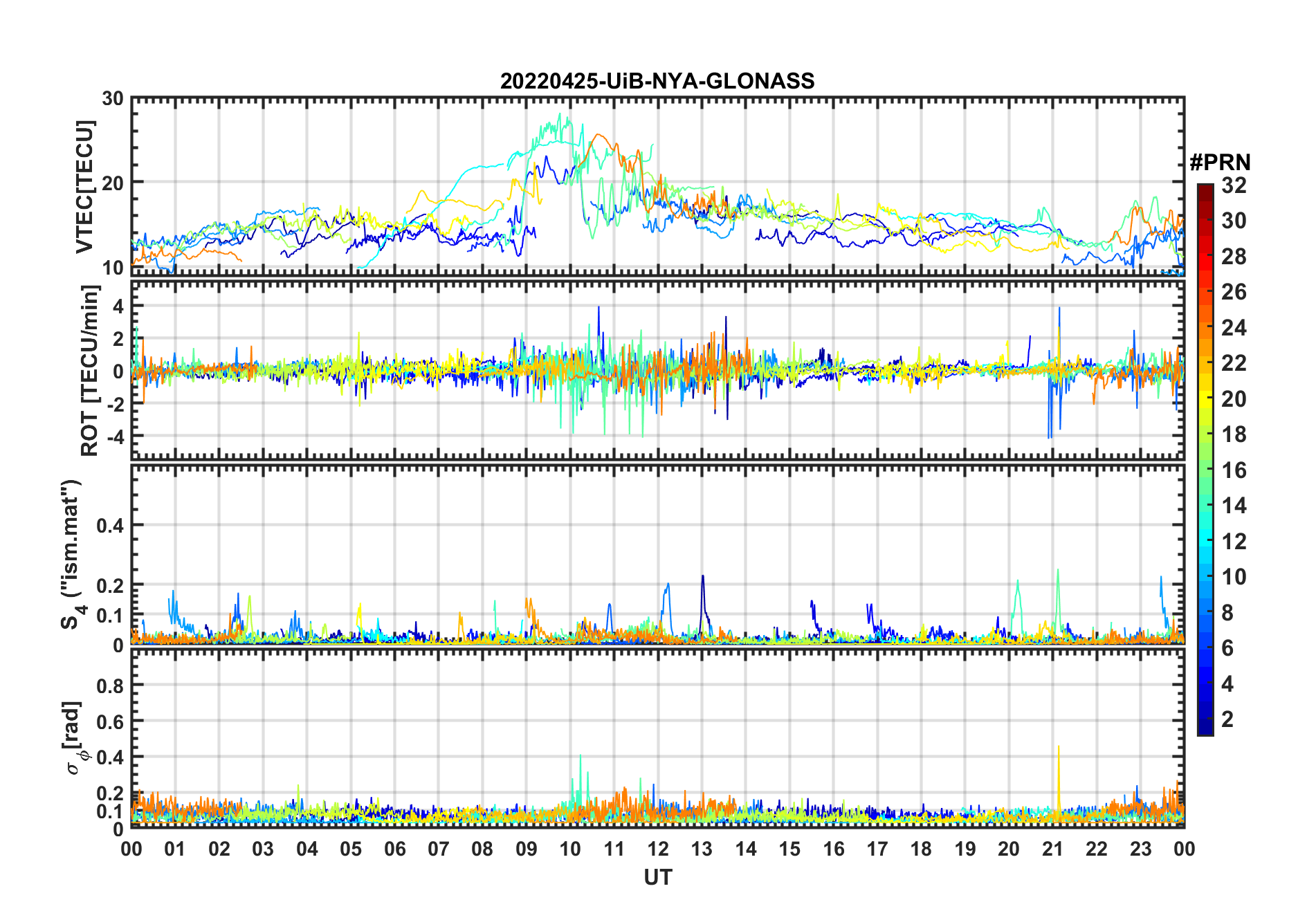Screen dimensions: 1316x920
Task: Click the ROT [TECU/min] axis label
Action: (89, 371)
